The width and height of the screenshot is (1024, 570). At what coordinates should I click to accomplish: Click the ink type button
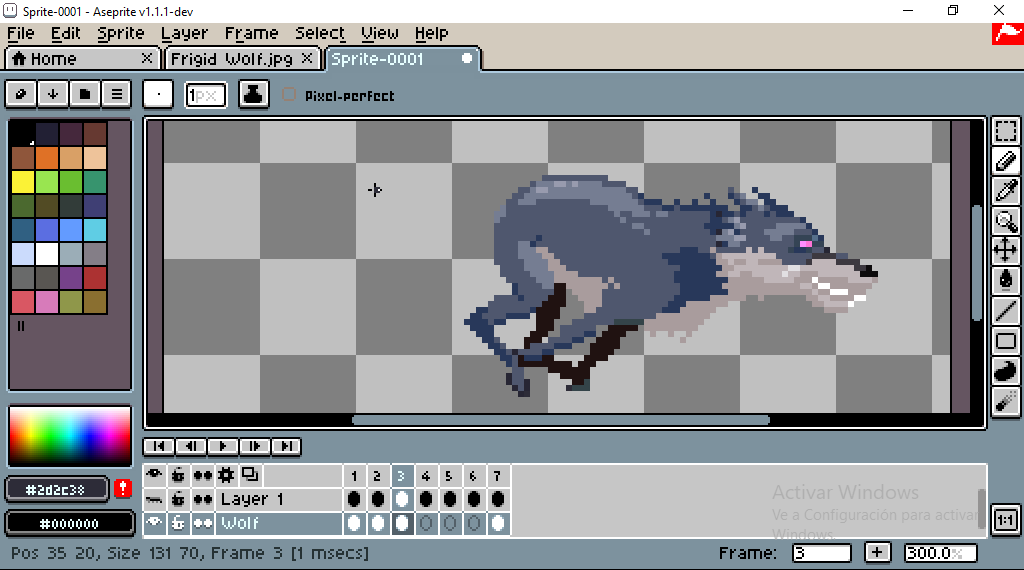(253, 95)
